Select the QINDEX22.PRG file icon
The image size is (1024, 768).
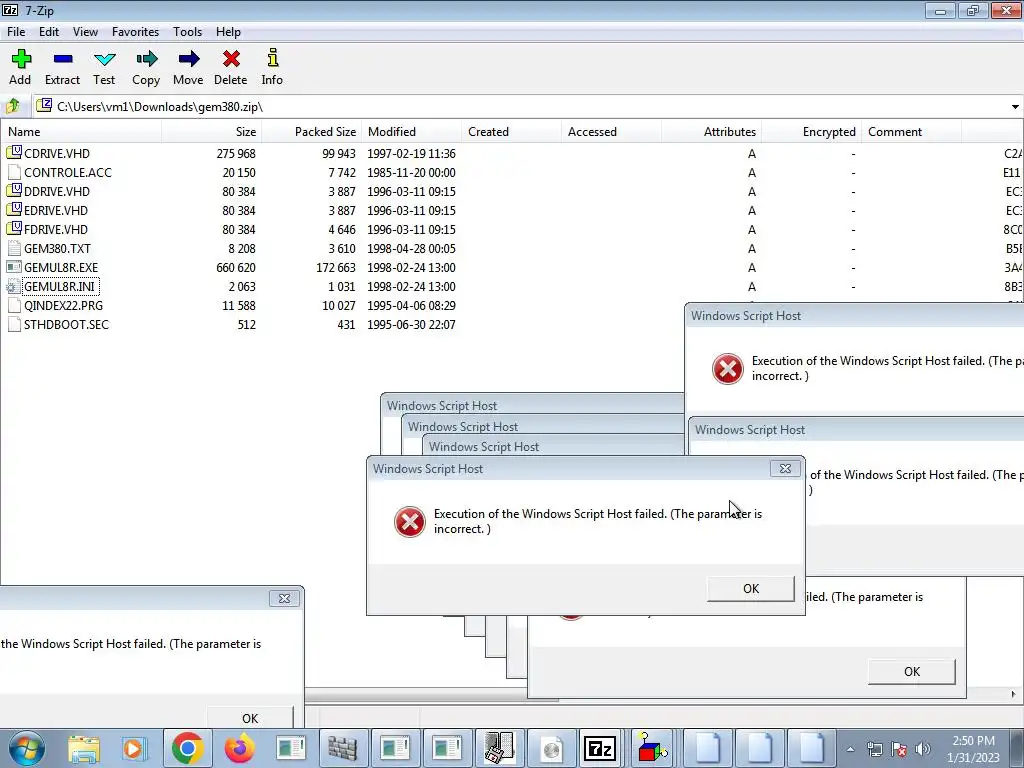[14, 305]
